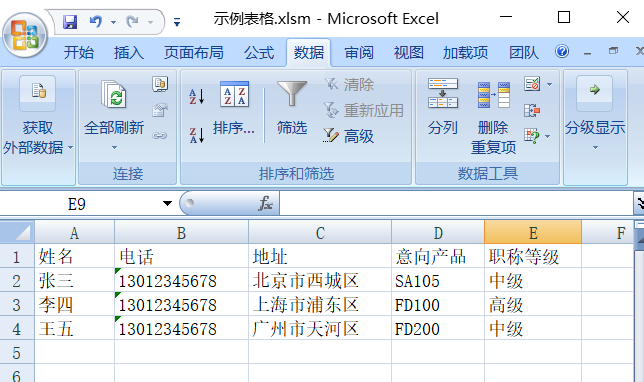Click the Select All corner button
This screenshot has height=382, width=644.
(17, 232)
